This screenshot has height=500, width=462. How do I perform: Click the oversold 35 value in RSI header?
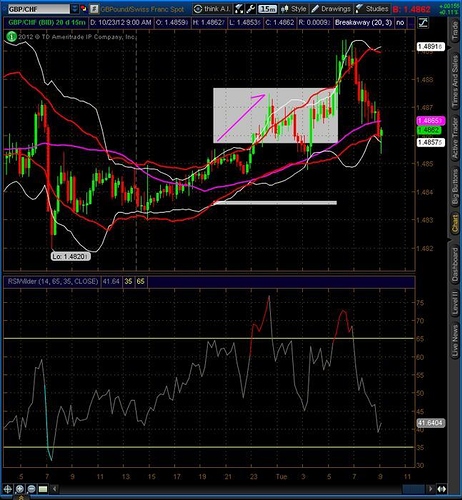pos(128,282)
